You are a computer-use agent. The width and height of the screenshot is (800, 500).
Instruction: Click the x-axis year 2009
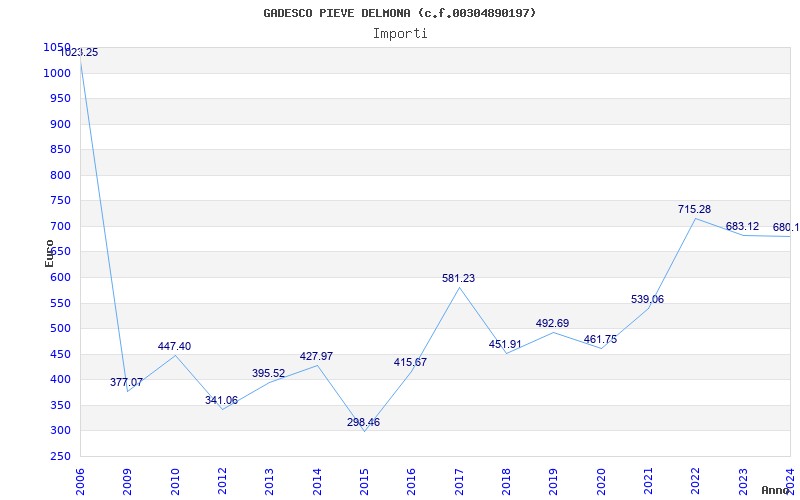128,481
